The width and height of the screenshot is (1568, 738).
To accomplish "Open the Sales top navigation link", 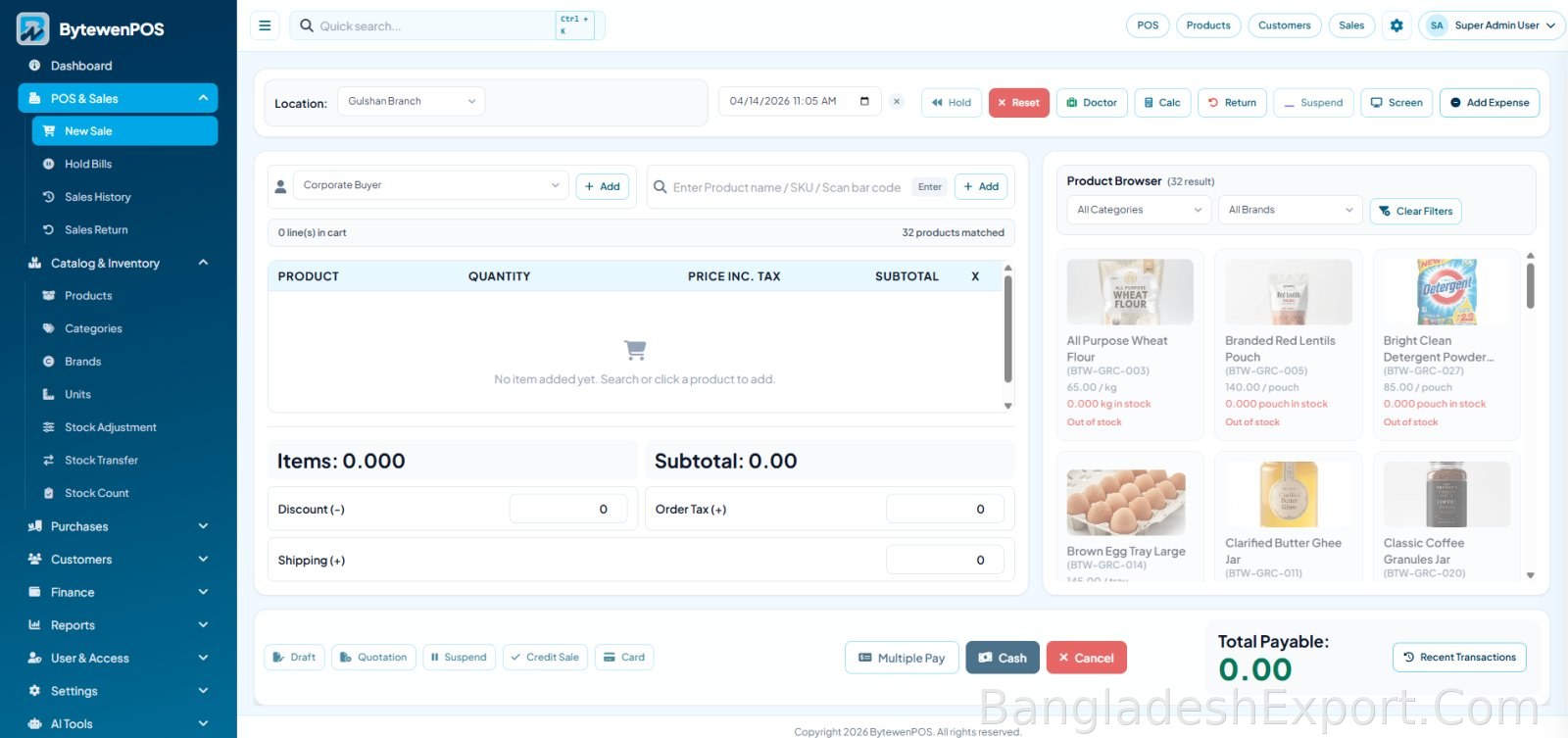I will (x=1351, y=25).
